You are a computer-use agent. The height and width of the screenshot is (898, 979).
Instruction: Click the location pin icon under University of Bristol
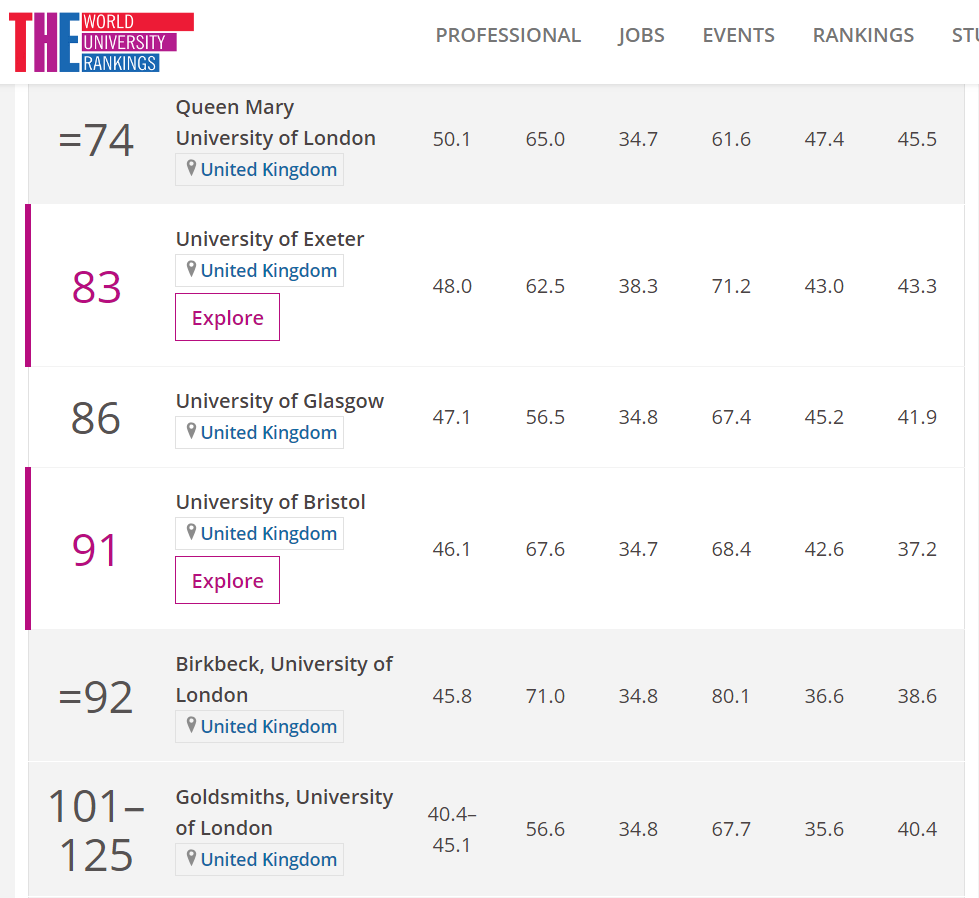[191, 533]
